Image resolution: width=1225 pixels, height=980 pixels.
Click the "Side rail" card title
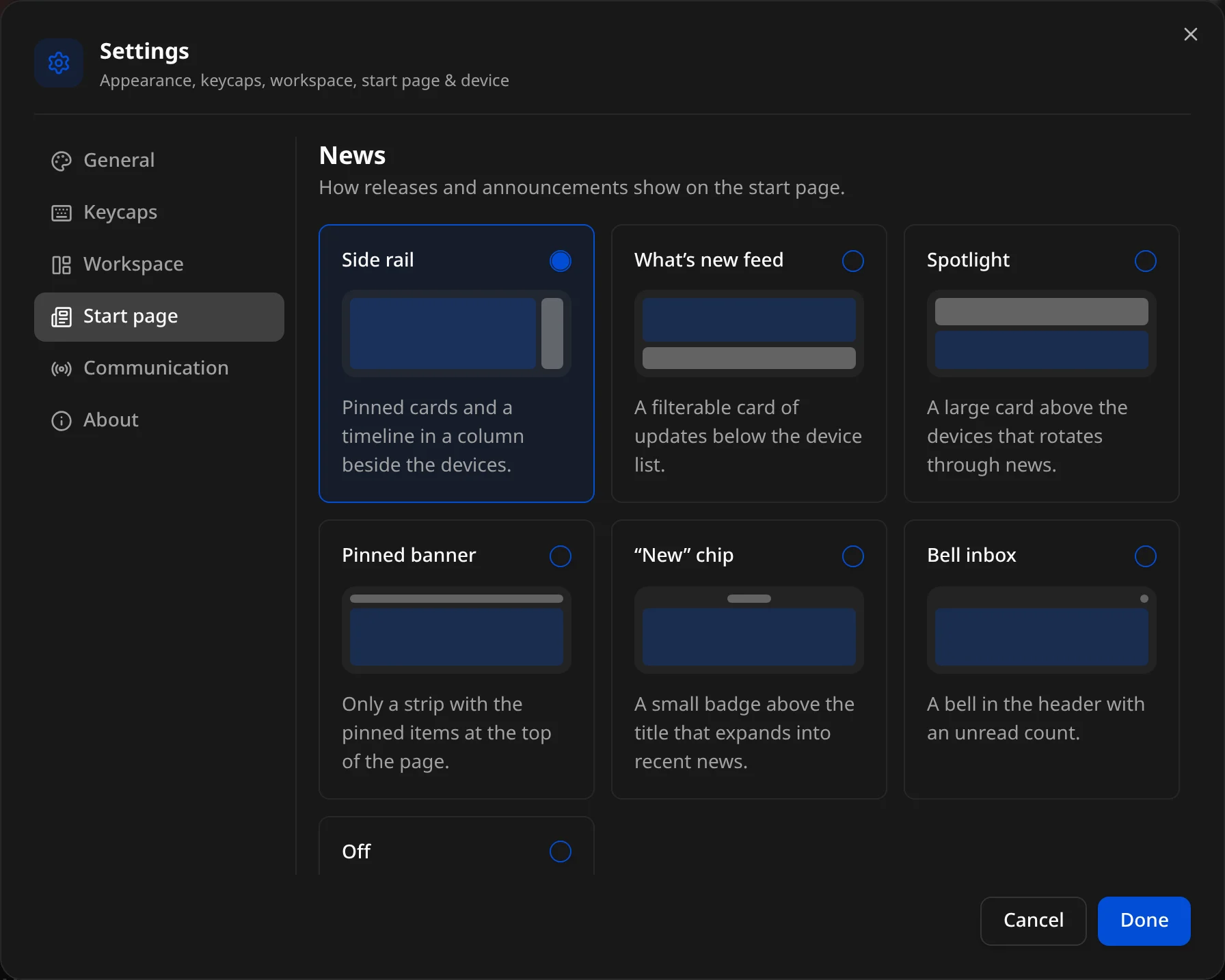378,260
